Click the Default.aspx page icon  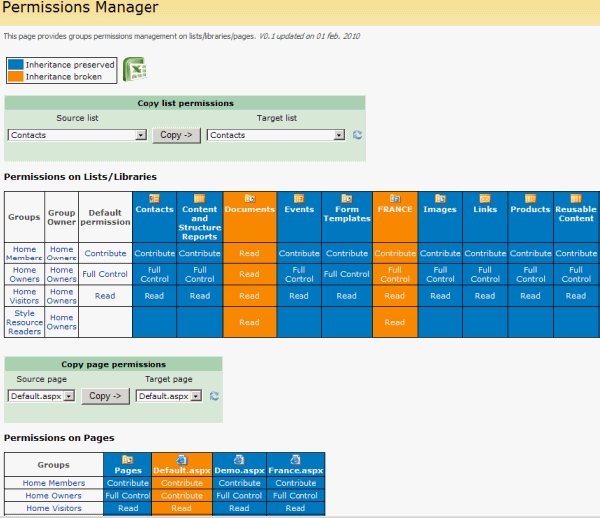click(x=182, y=459)
